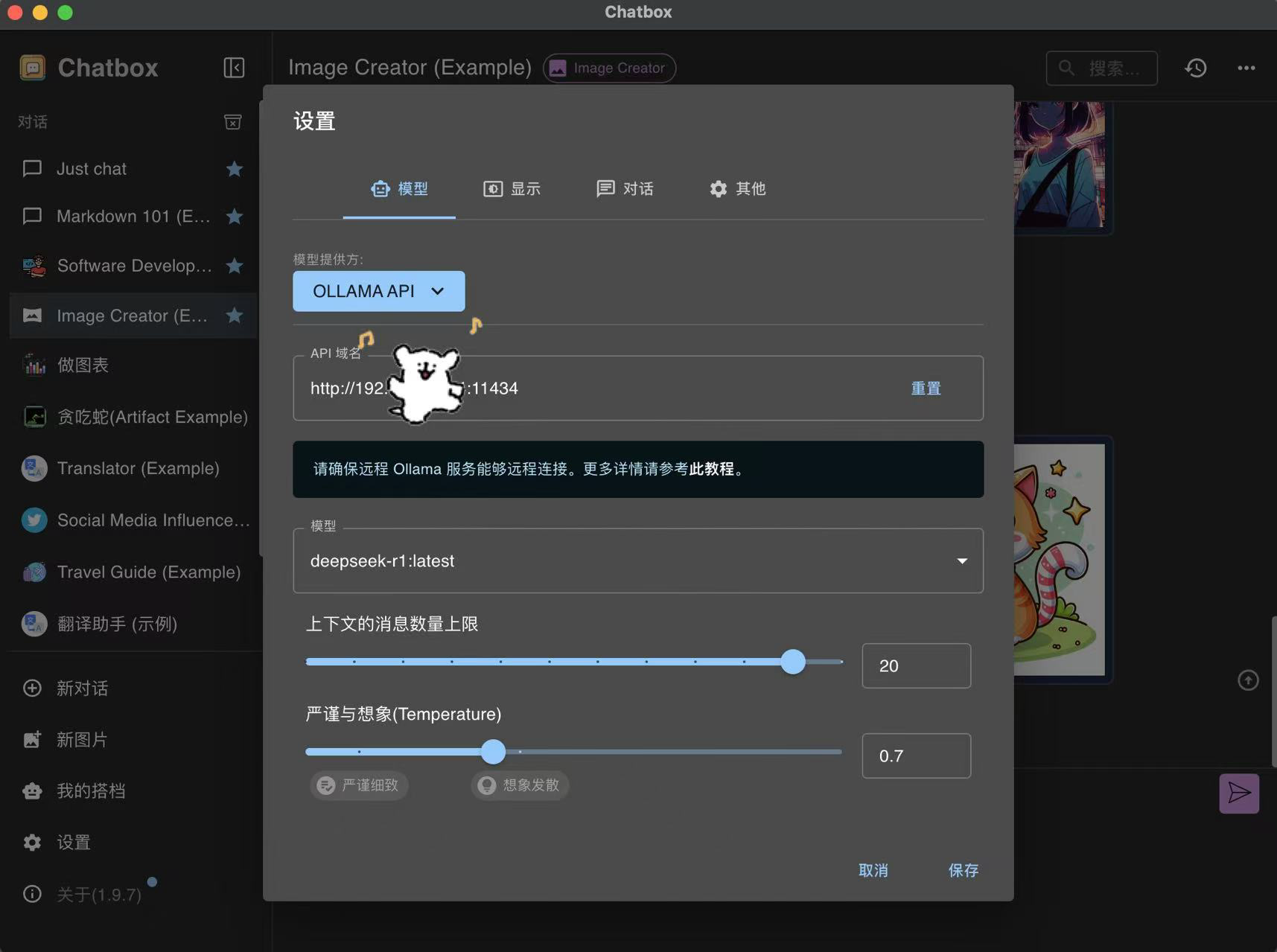The height and width of the screenshot is (952, 1277).
Task: Switch to the 显示 settings tab
Action: [512, 189]
